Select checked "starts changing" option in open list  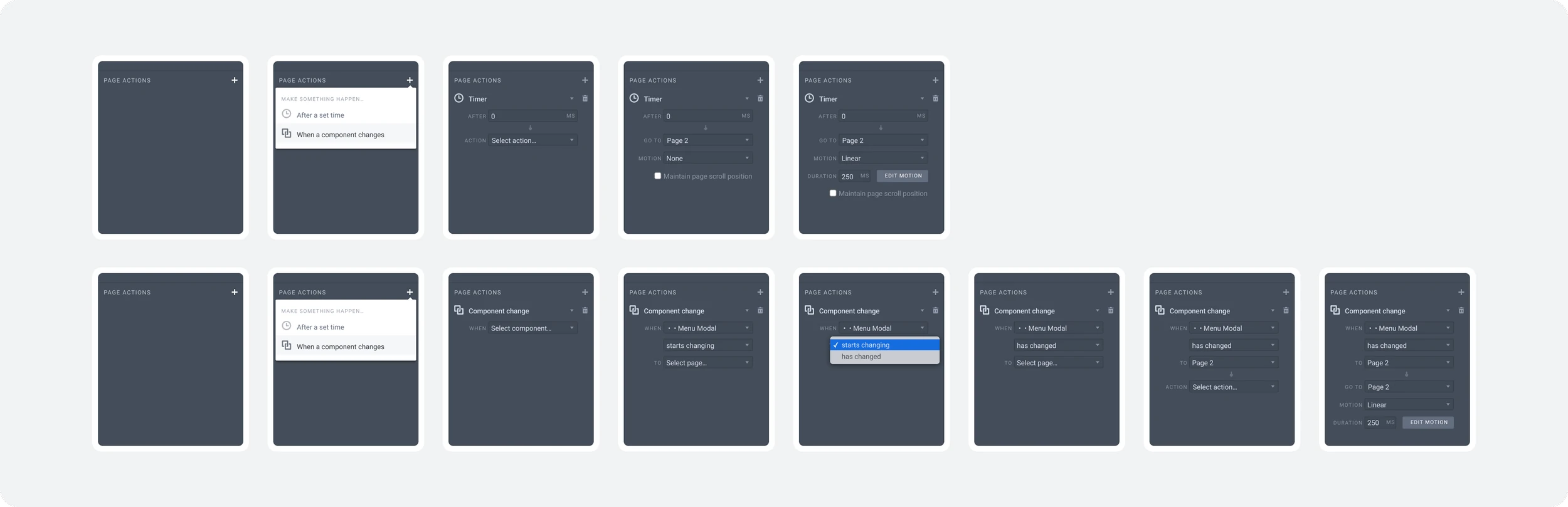tap(885, 345)
